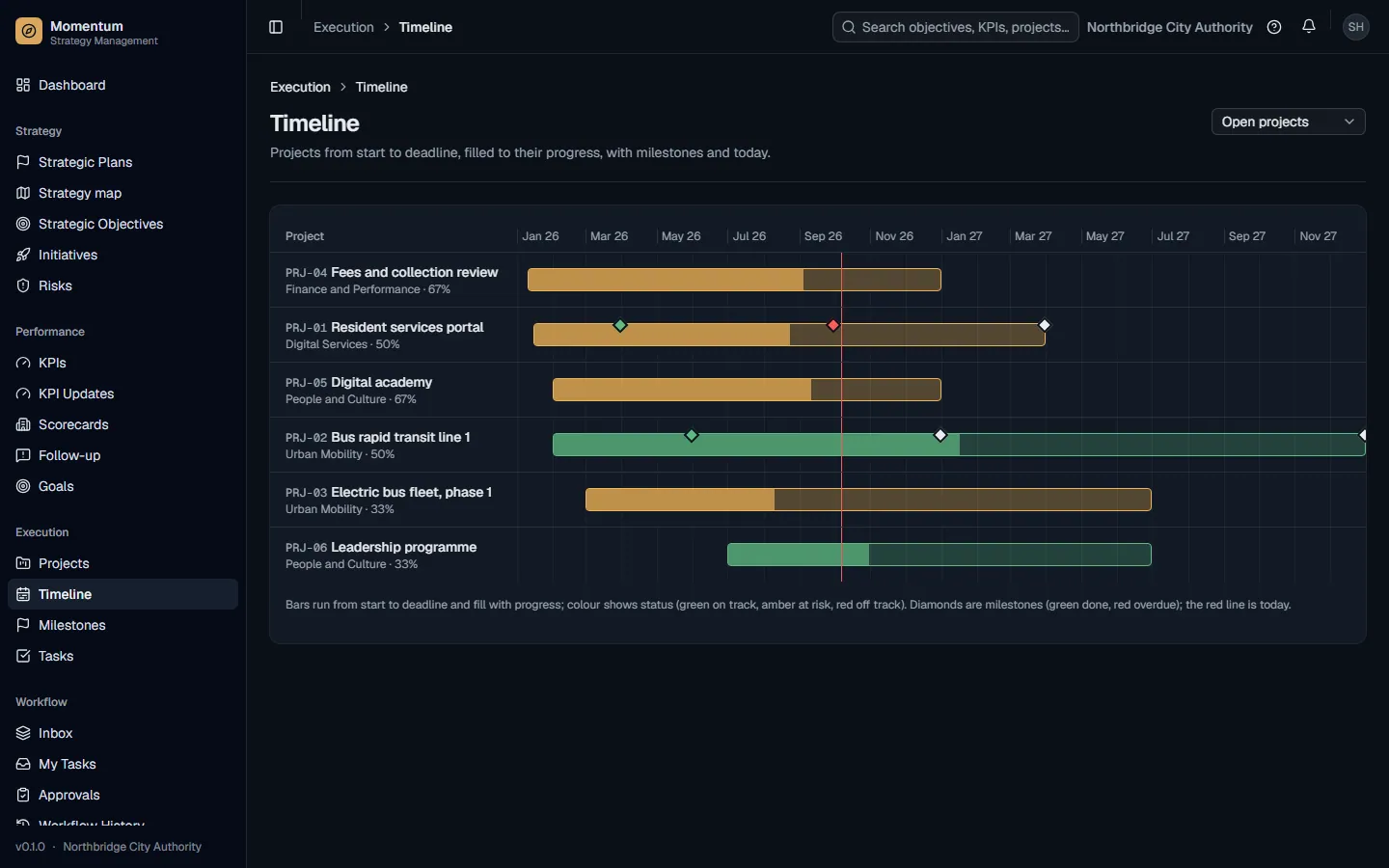Click the Scorecards building icon
This screenshot has height=868, width=1389.
pos(23,424)
